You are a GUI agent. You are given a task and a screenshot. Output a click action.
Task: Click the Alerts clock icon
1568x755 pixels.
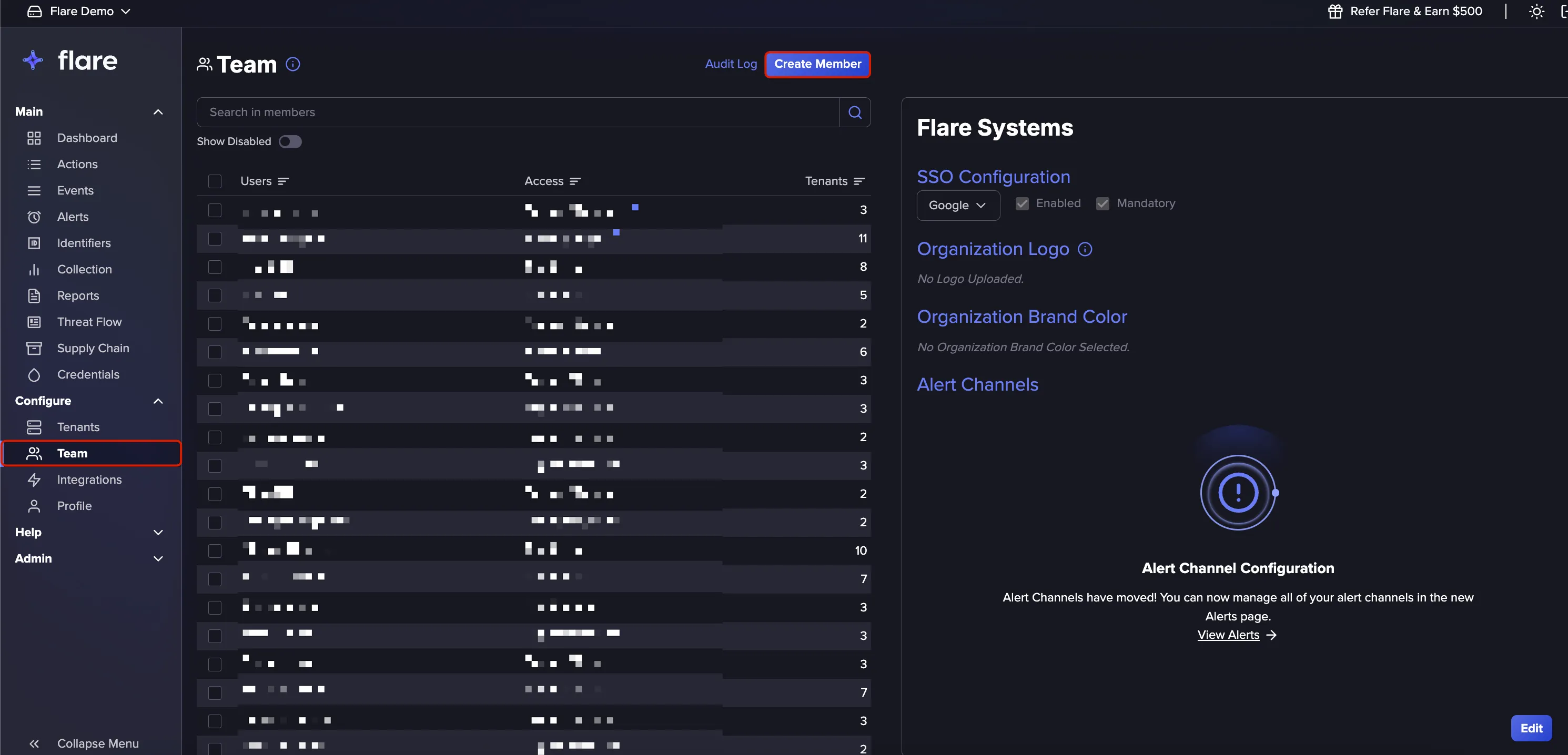pyautogui.click(x=34, y=217)
